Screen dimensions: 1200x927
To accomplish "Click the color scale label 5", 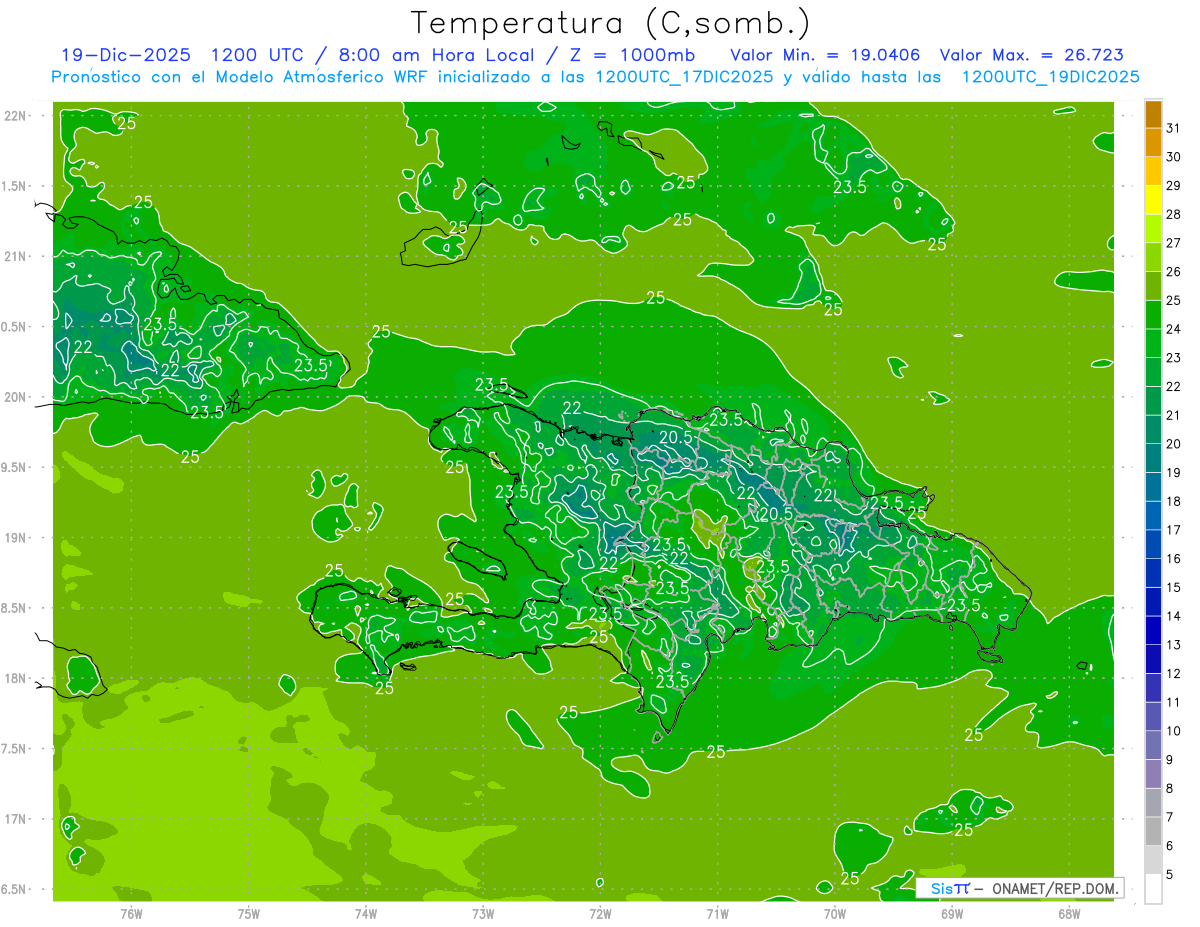I will click(1170, 875).
